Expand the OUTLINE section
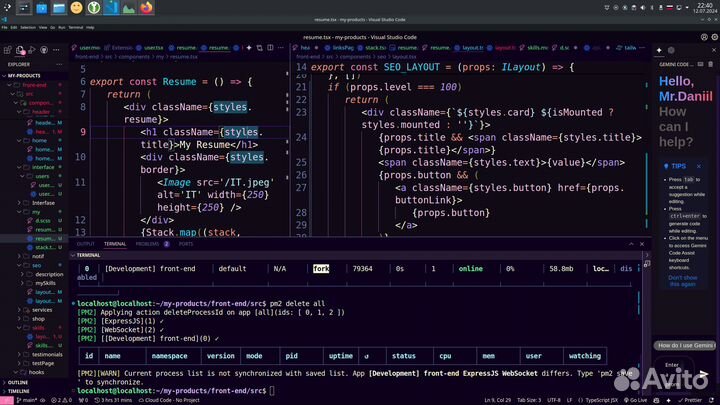The image size is (720, 405). (17, 382)
